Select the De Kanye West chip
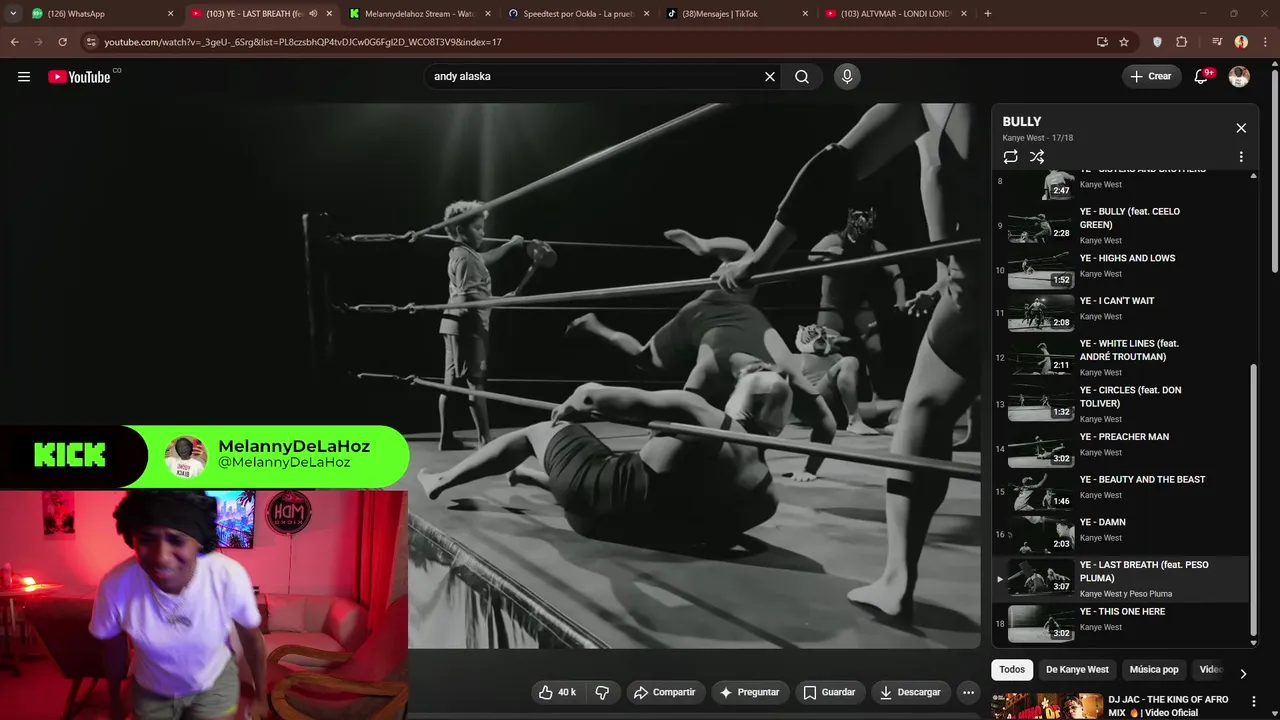 point(1077,670)
